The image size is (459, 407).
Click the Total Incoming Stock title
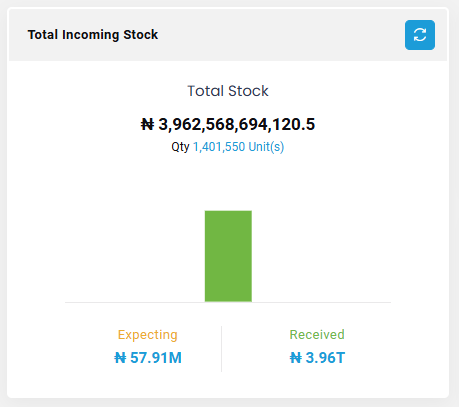[93, 35]
